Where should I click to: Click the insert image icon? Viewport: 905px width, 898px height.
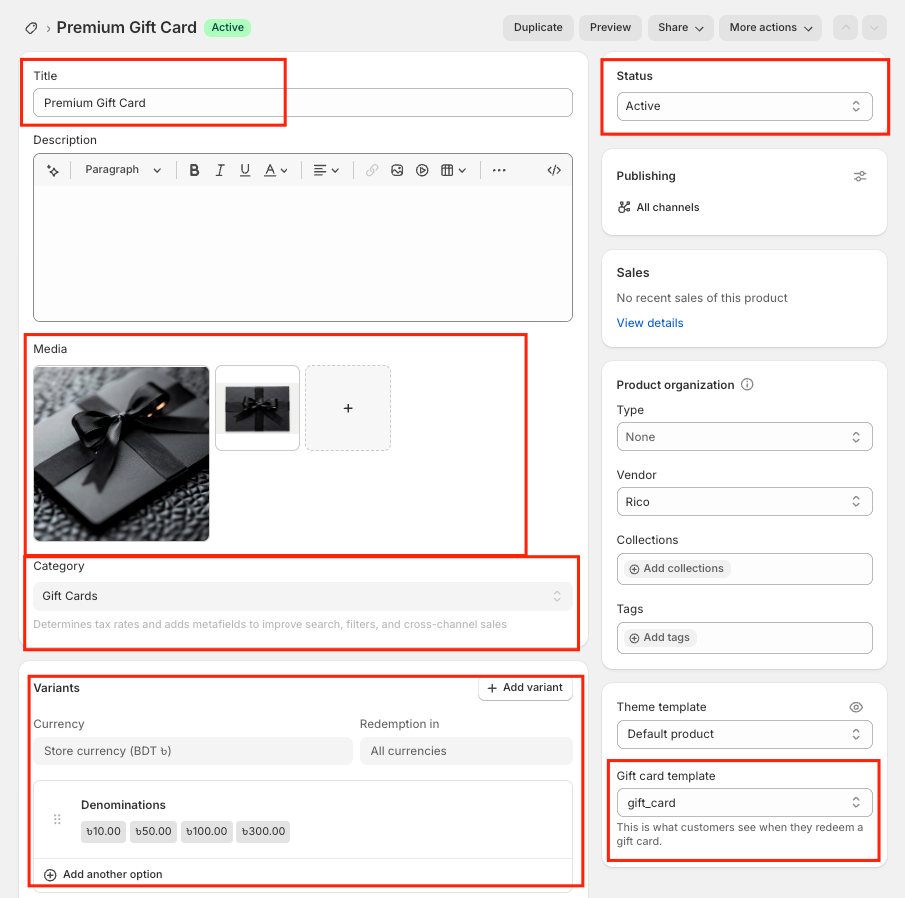(x=397, y=170)
